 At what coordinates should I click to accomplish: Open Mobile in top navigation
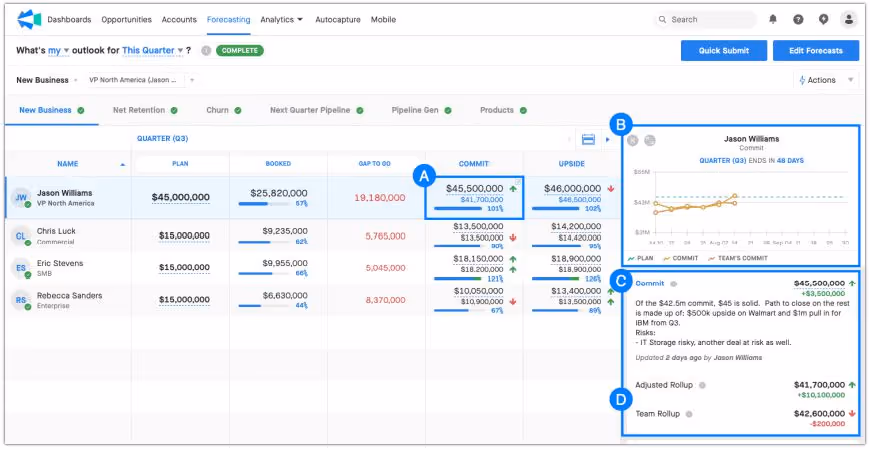pyautogui.click(x=383, y=19)
